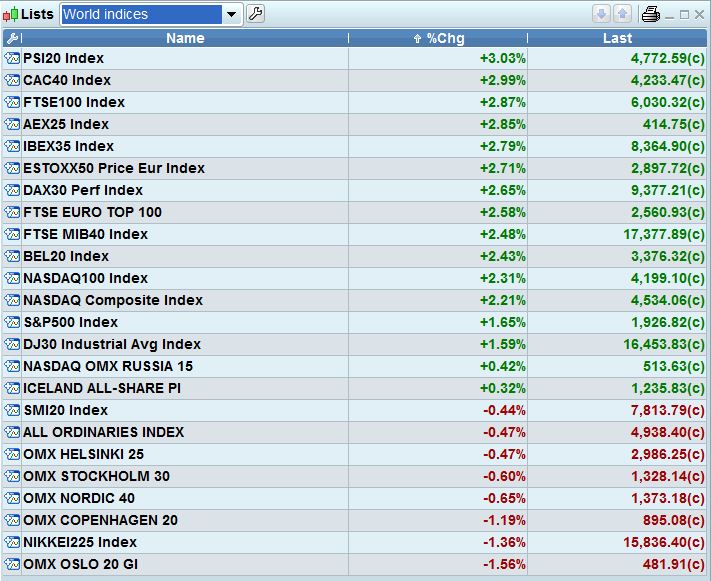711x581 pixels.
Task: Open the World indices list dropdown arrow
Action: (x=232, y=15)
